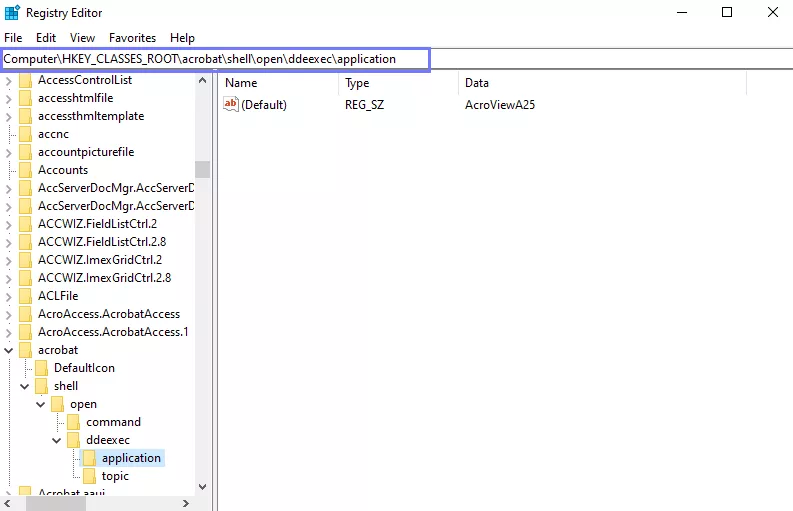Click the AcroAccess.AcrobatAccess folder icon
This screenshot has height=511, width=793.
click(x=25, y=314)
